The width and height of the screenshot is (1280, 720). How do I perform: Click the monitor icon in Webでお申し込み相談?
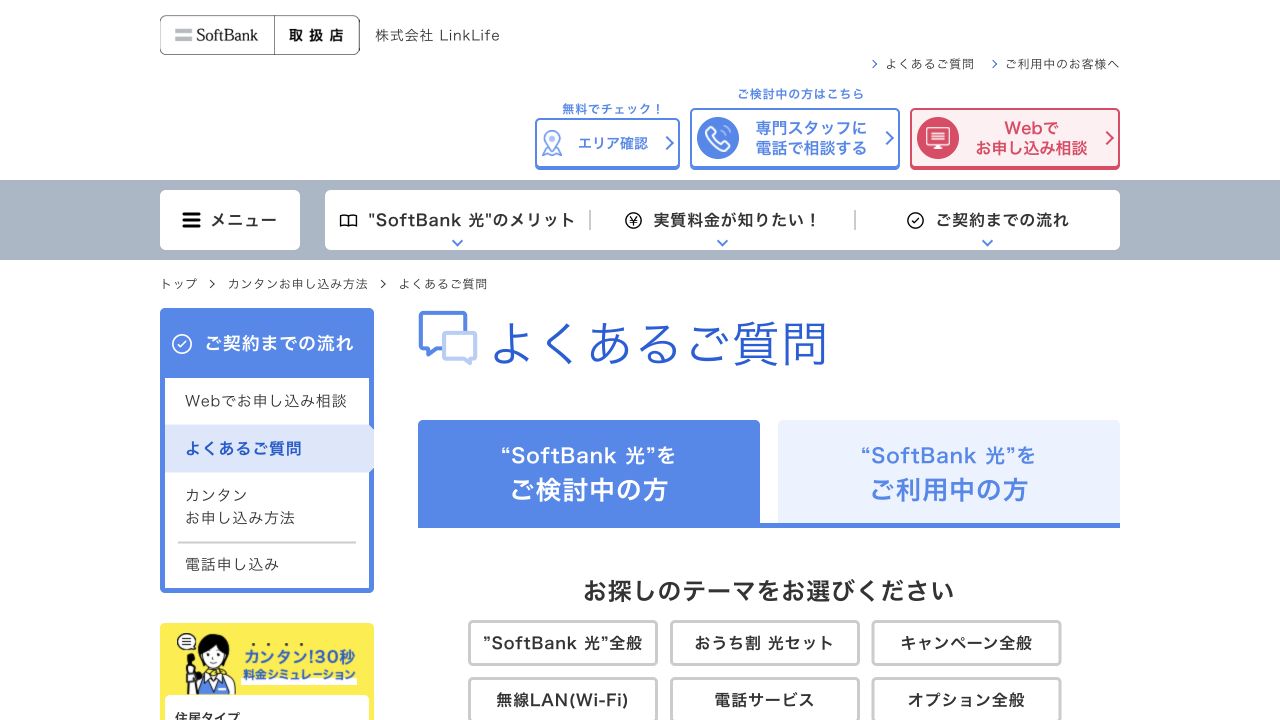[938, 138]
